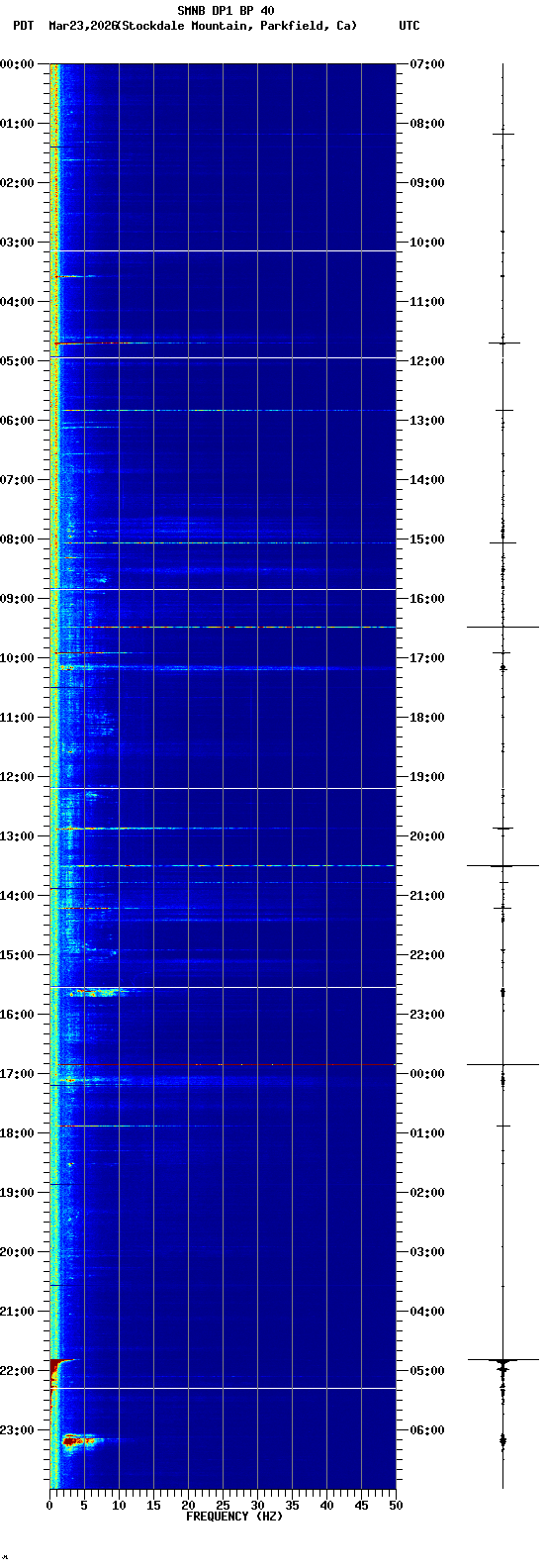This screenshot has height=1568, width=546.
Task: Click the PDT time label "19:00"
Action: tap(17, 1193)
